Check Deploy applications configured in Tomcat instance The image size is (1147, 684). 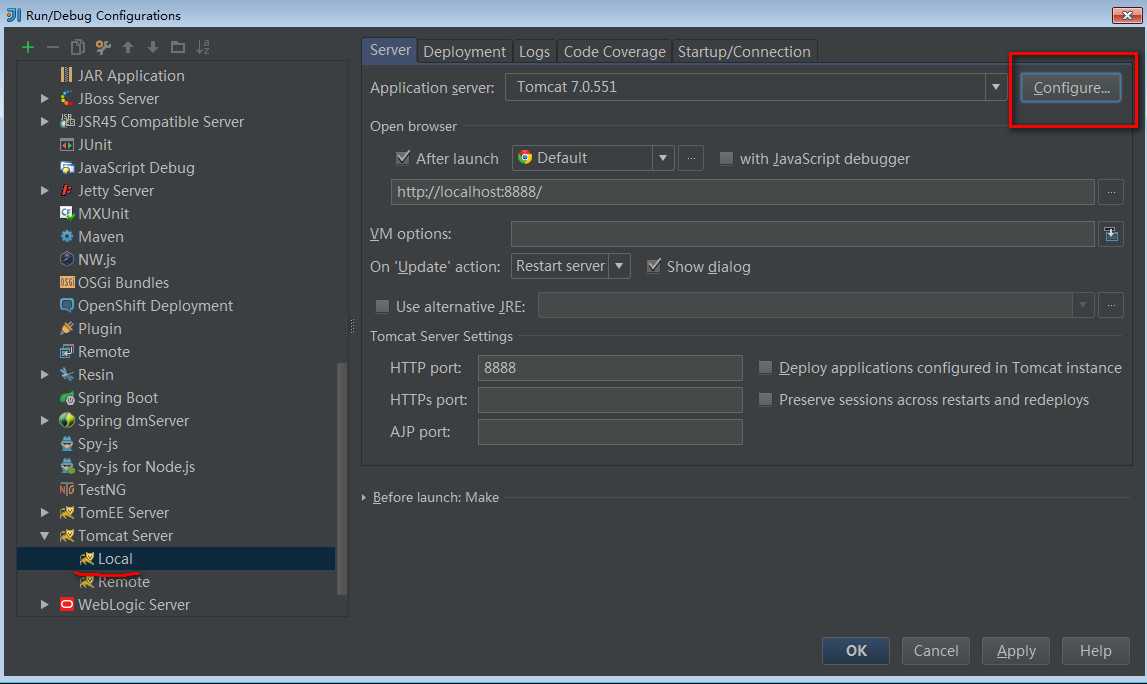765,367
